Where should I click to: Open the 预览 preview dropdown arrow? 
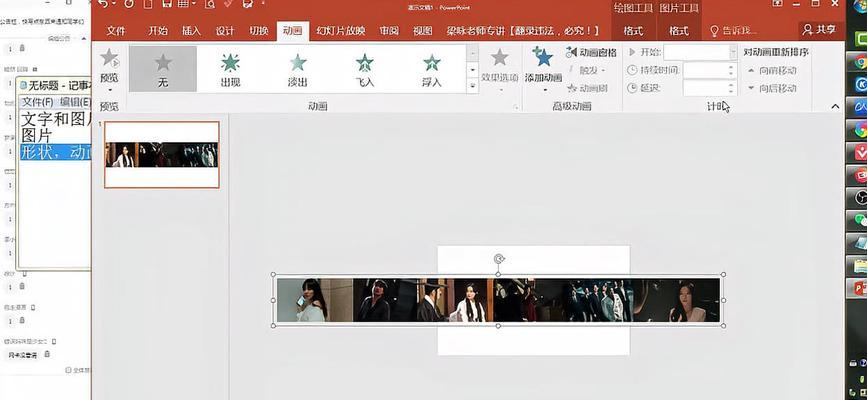point(109,90)
